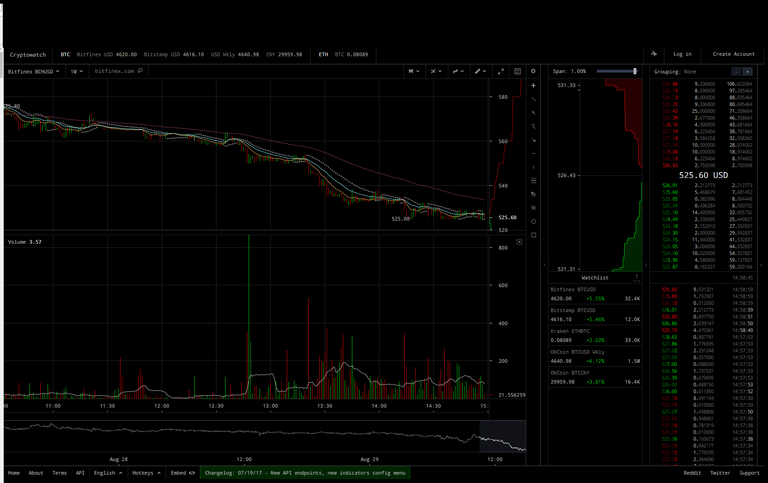Open the 1m interval dropdown

click(x=76, y=72)
